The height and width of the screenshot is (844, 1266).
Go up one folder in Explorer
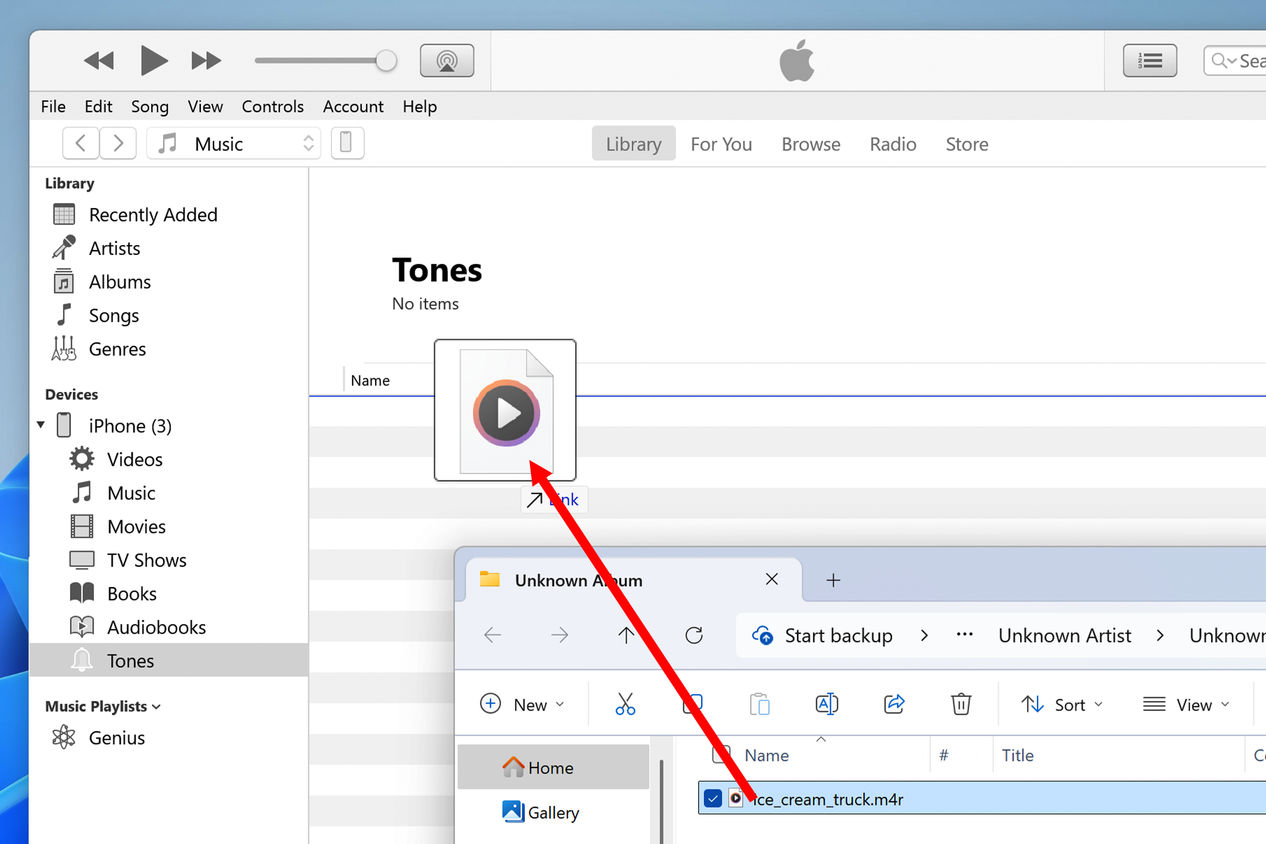[626, 635]
